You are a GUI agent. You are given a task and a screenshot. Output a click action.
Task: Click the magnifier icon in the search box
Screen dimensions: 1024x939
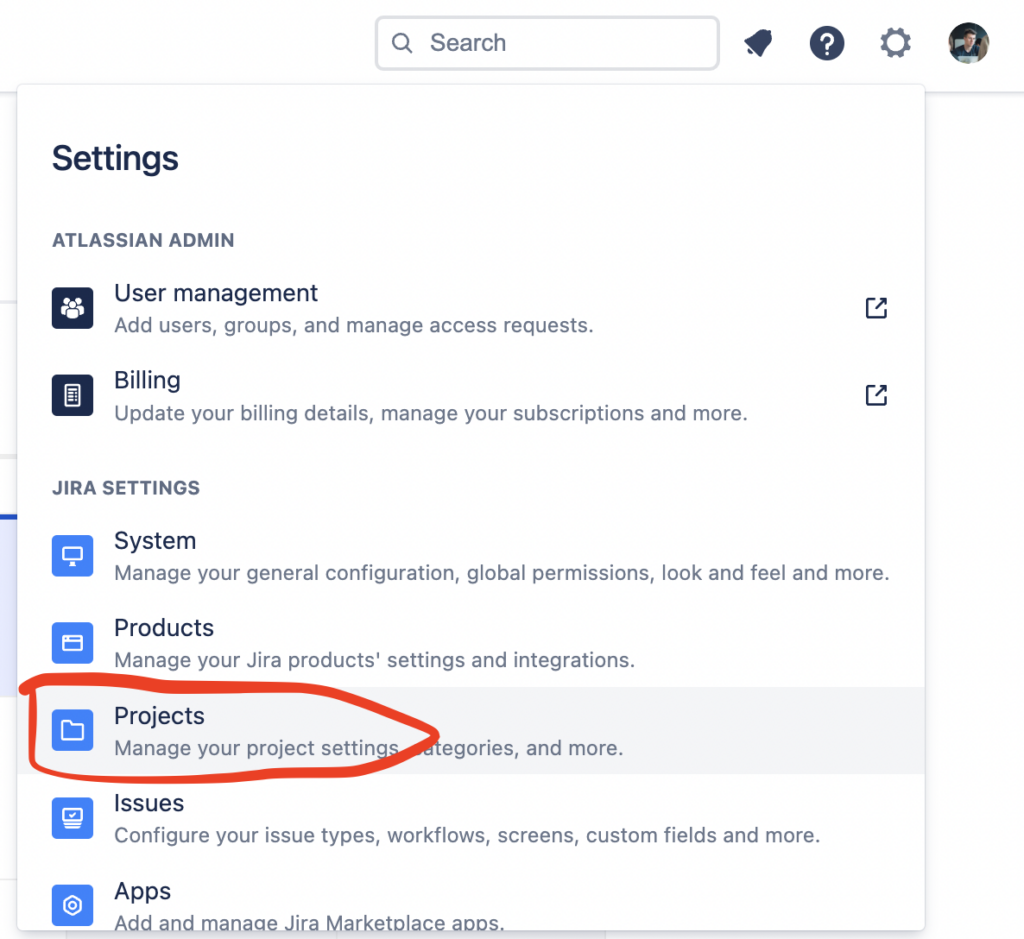[x=402, y=43]
